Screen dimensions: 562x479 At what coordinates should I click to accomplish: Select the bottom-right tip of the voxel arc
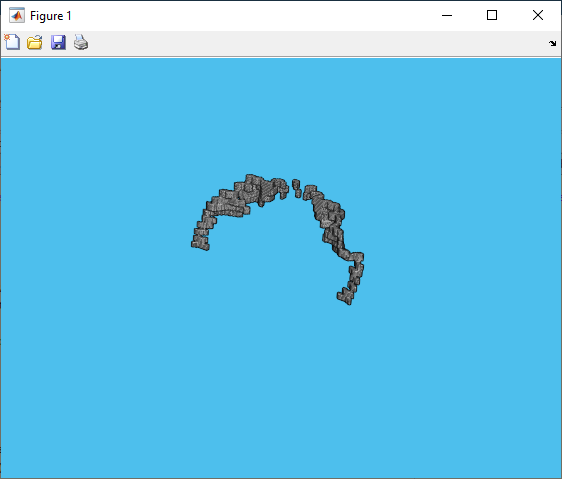(346, 297)
